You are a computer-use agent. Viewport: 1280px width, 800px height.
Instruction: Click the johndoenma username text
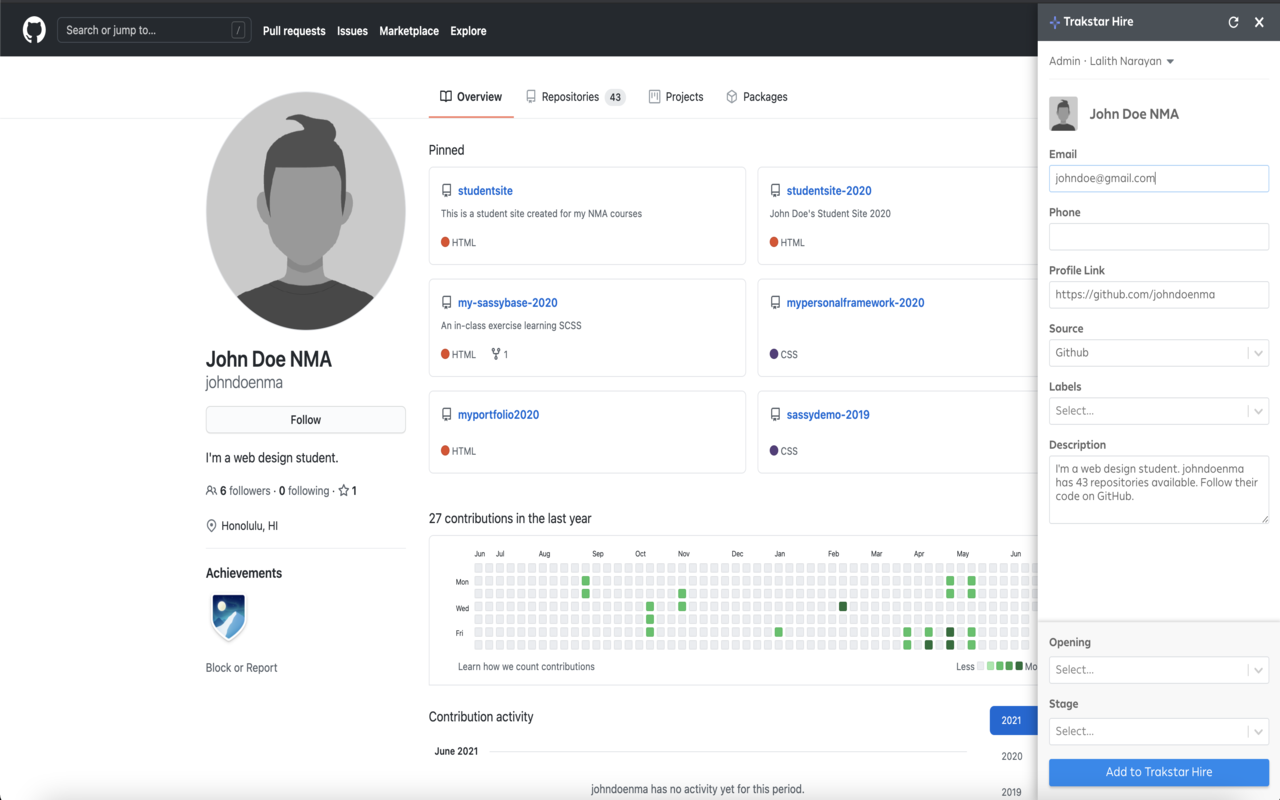click(x=244, y=383)
